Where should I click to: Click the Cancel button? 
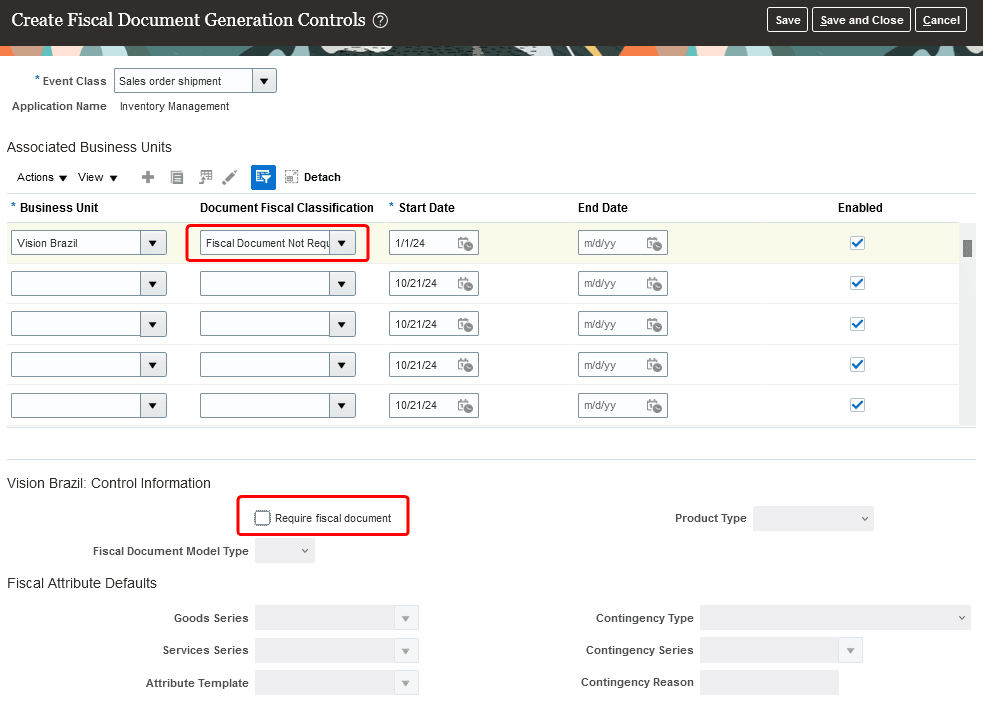(x=941, y=20)
